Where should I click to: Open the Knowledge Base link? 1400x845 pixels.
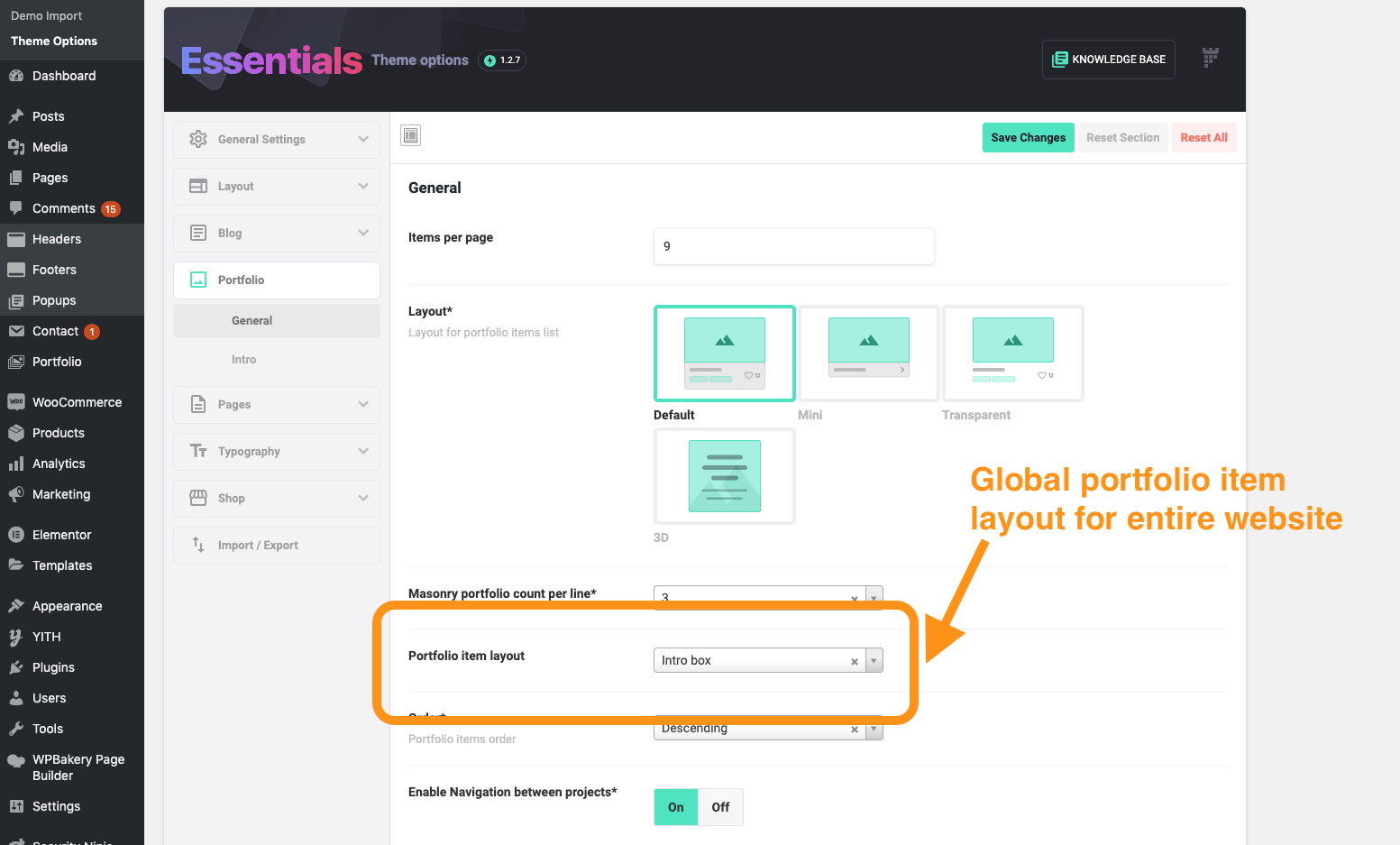(x=1109, y=60)
